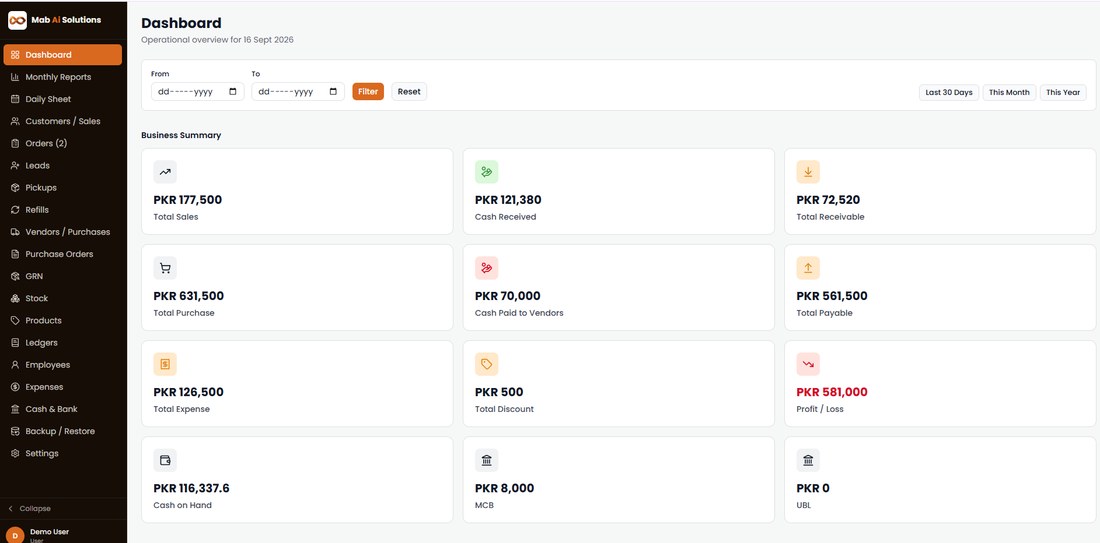Image resolution: width=1100 pixels, height=543 pixels.
Task: Click the Cash Received green icon
Action: pos(487,172)
